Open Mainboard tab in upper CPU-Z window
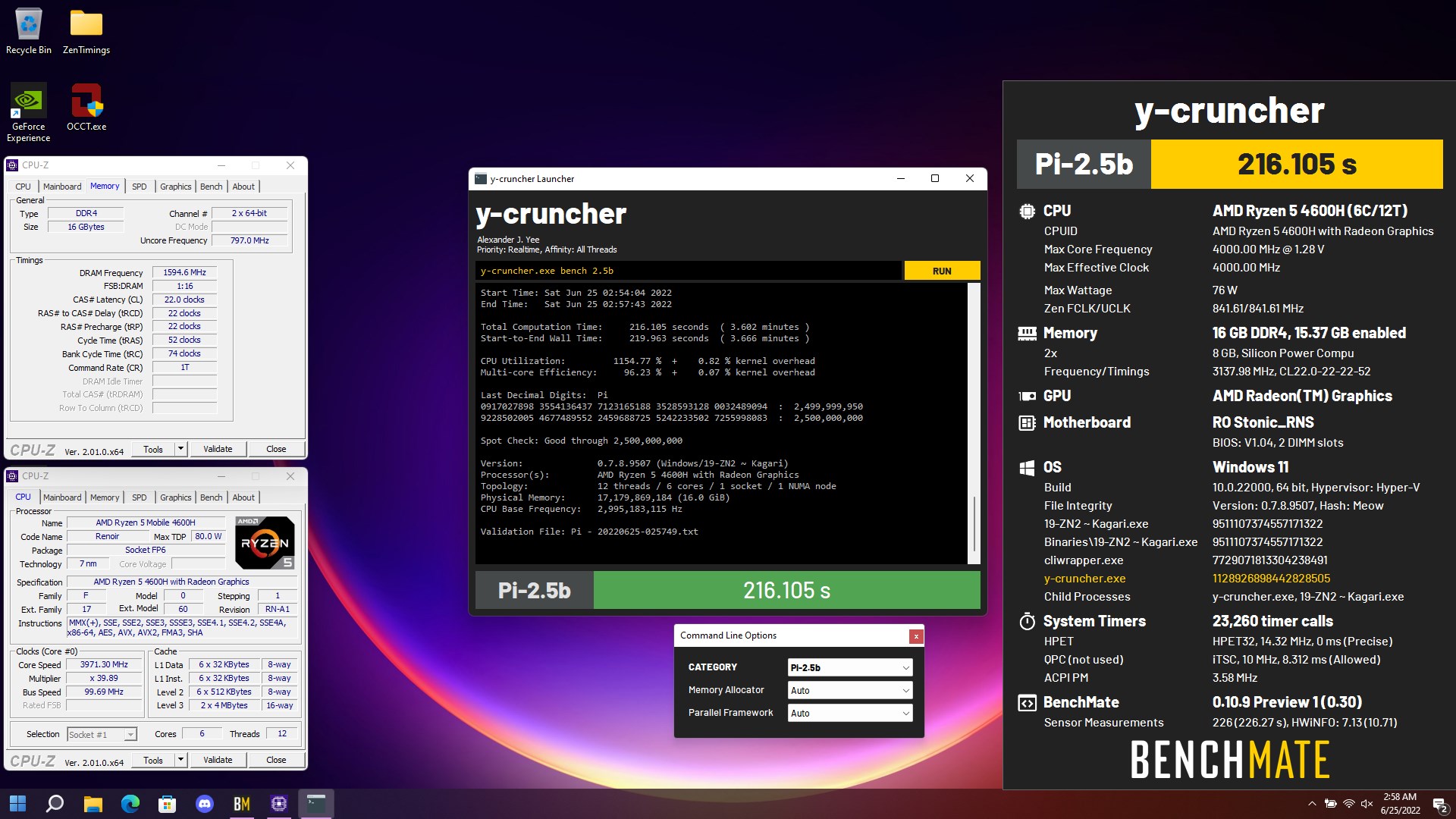 click(x=62, y=187)
